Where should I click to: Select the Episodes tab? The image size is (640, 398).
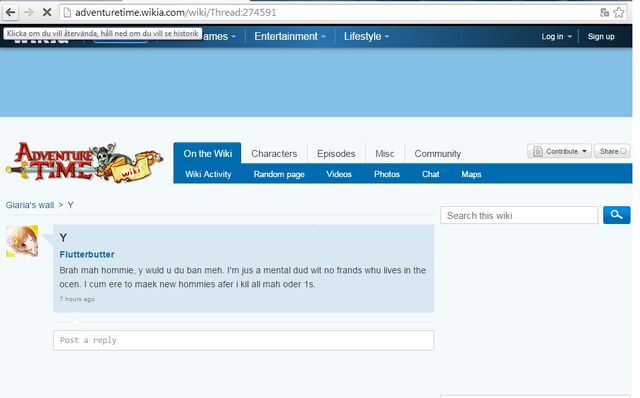(x=336, y=153)
